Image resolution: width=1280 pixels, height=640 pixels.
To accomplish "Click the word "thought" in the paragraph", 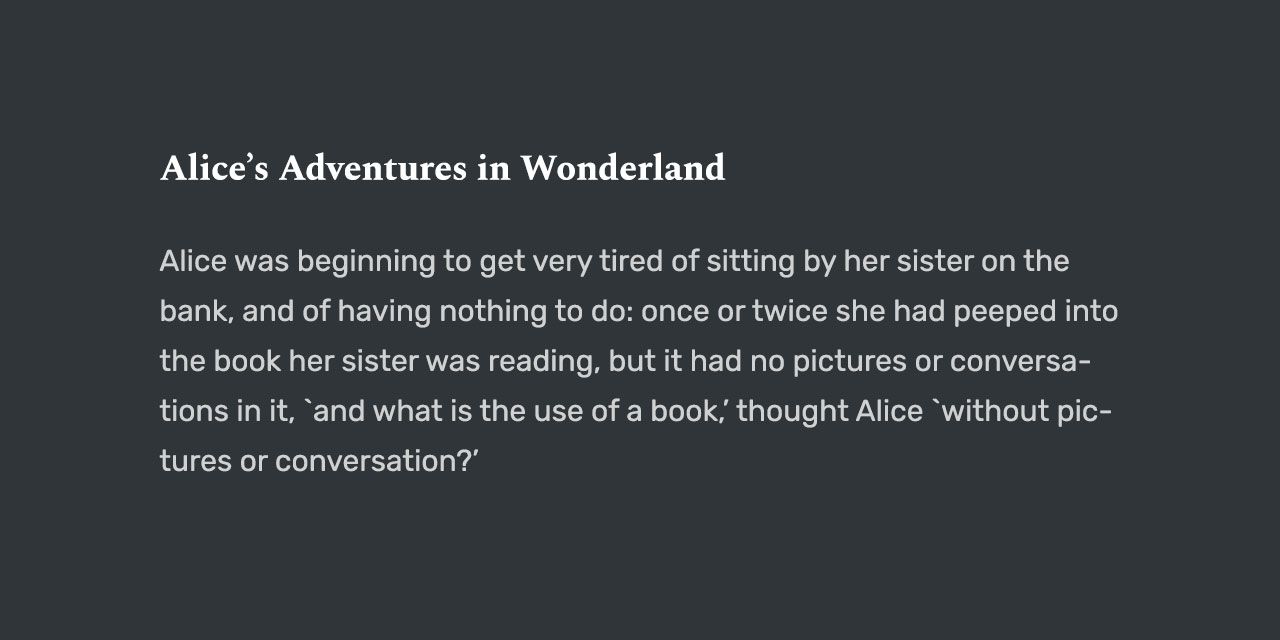I will click(791, 413).
